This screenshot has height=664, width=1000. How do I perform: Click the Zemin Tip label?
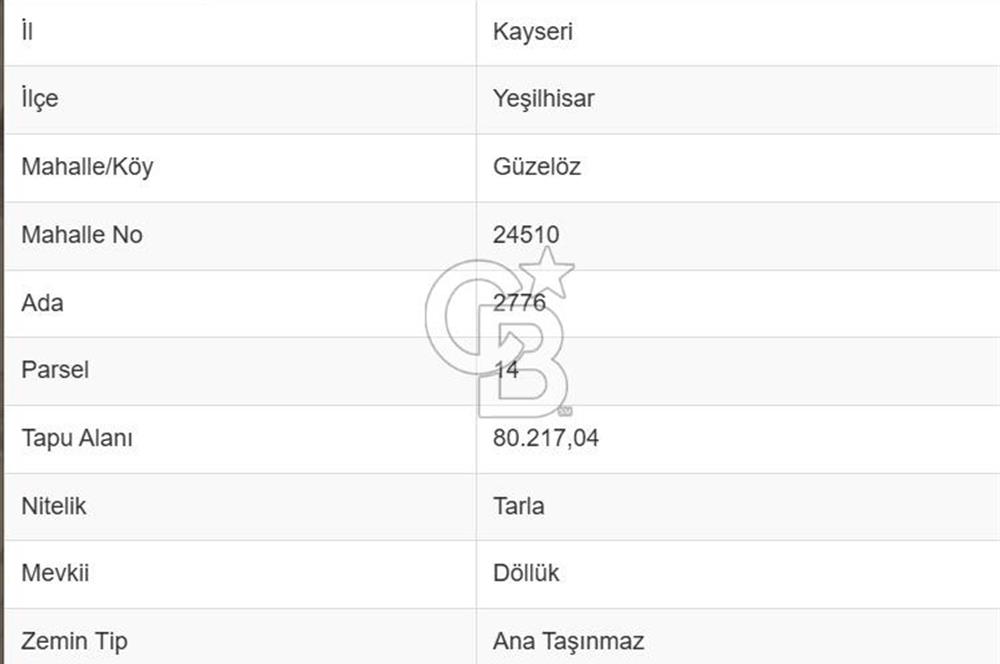[x=74, y=641]
